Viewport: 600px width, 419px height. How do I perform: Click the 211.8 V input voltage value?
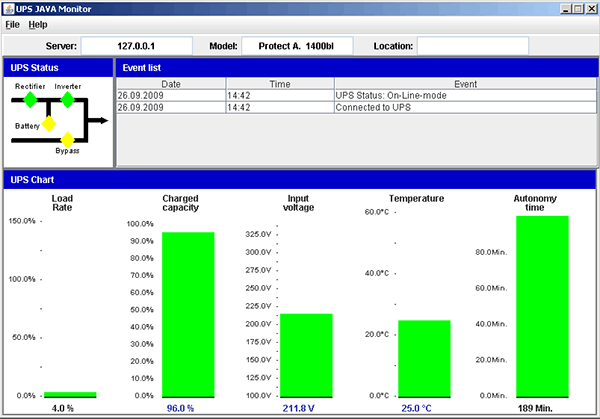pyautogui.click(x=298, y=408)
